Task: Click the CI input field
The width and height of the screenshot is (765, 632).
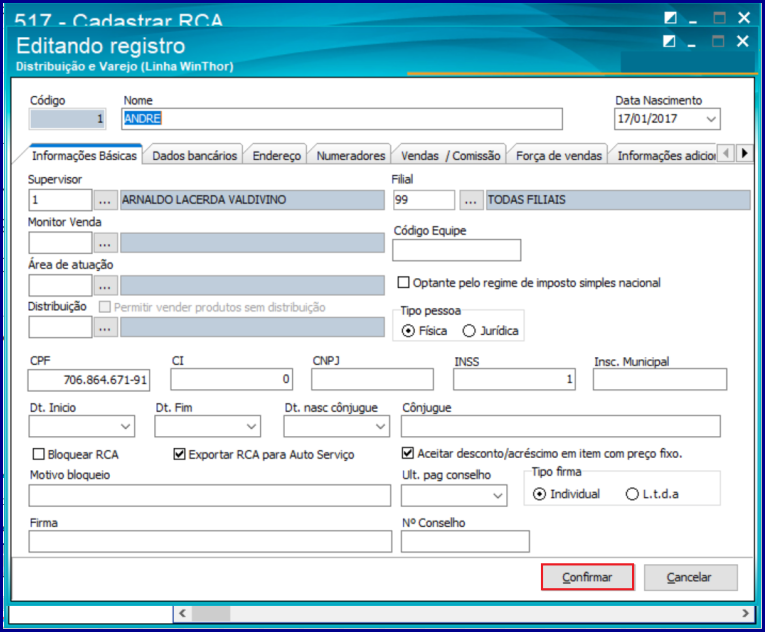Action: tap(232, 379)
